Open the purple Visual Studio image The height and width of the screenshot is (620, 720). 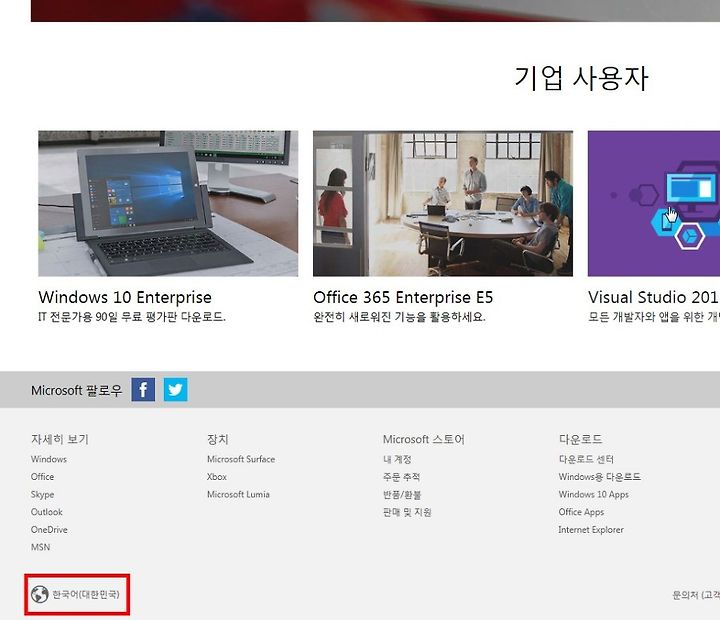coord(654,203)
